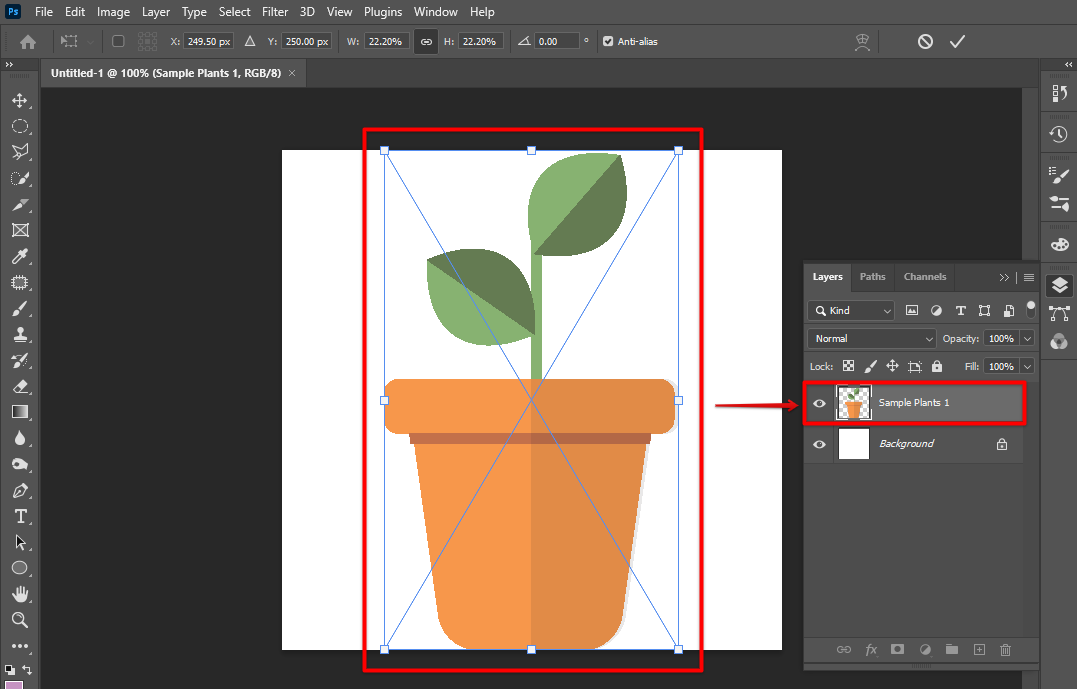Click the rotation angle input field

[557, 41]
